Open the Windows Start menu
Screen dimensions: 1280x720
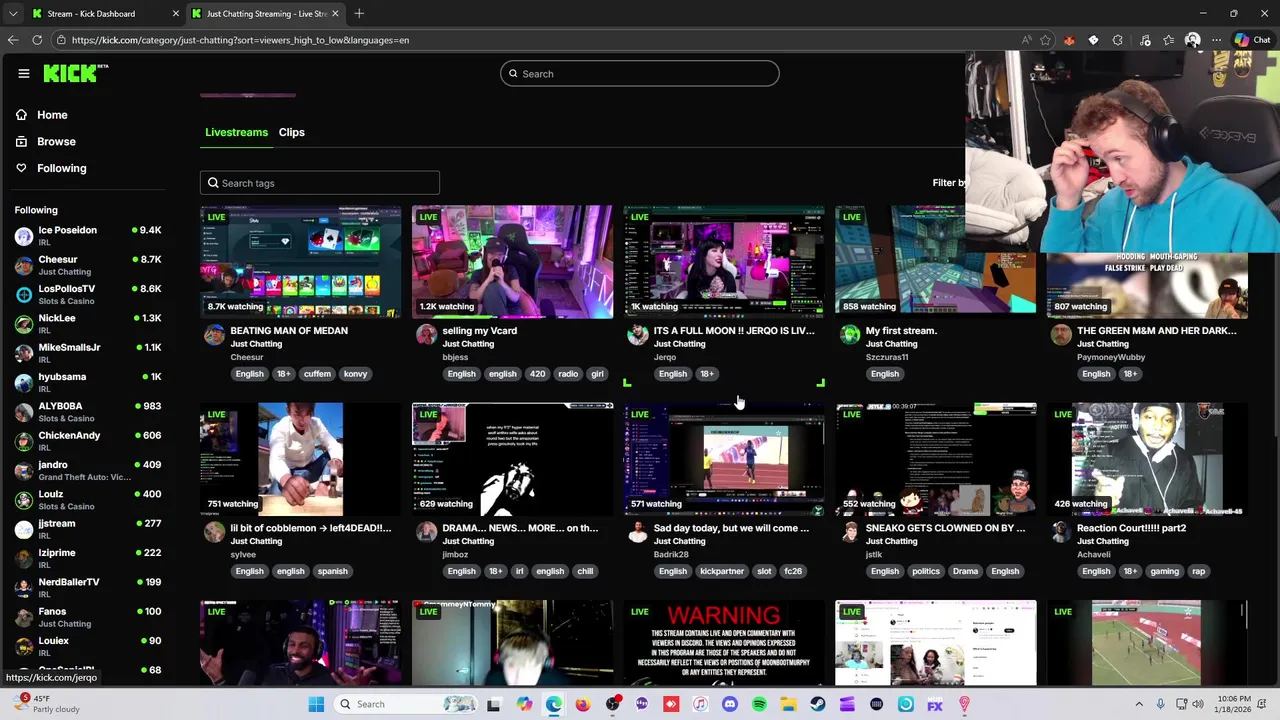point(316,704)
